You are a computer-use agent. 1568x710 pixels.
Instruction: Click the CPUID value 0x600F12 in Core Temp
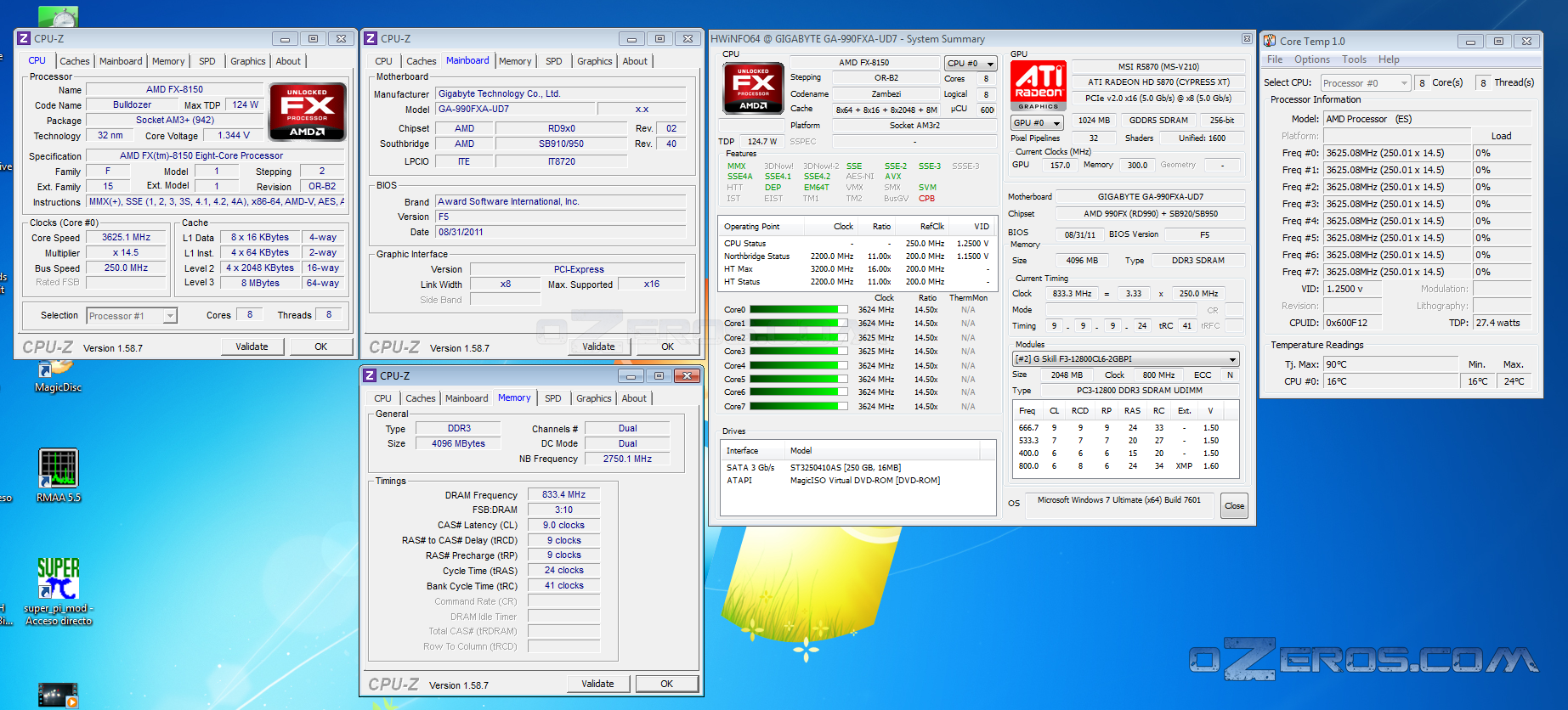point(1354,324)
